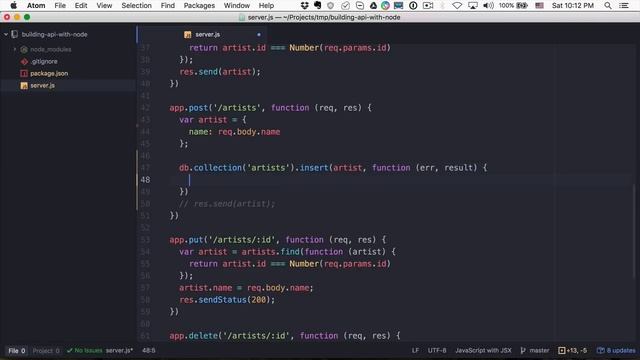
Task: Click the server.js* file name in status bar
Action: coord(119,351)
